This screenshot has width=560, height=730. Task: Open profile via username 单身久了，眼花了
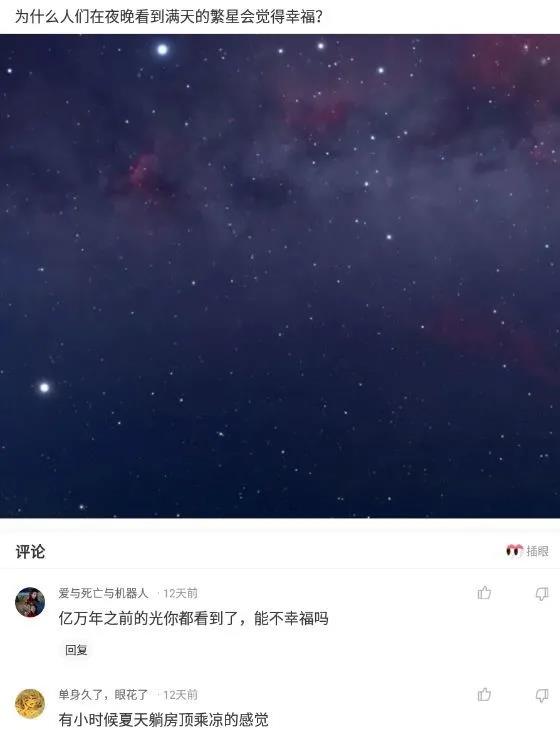pyautogui.click(x=103, y=694)
